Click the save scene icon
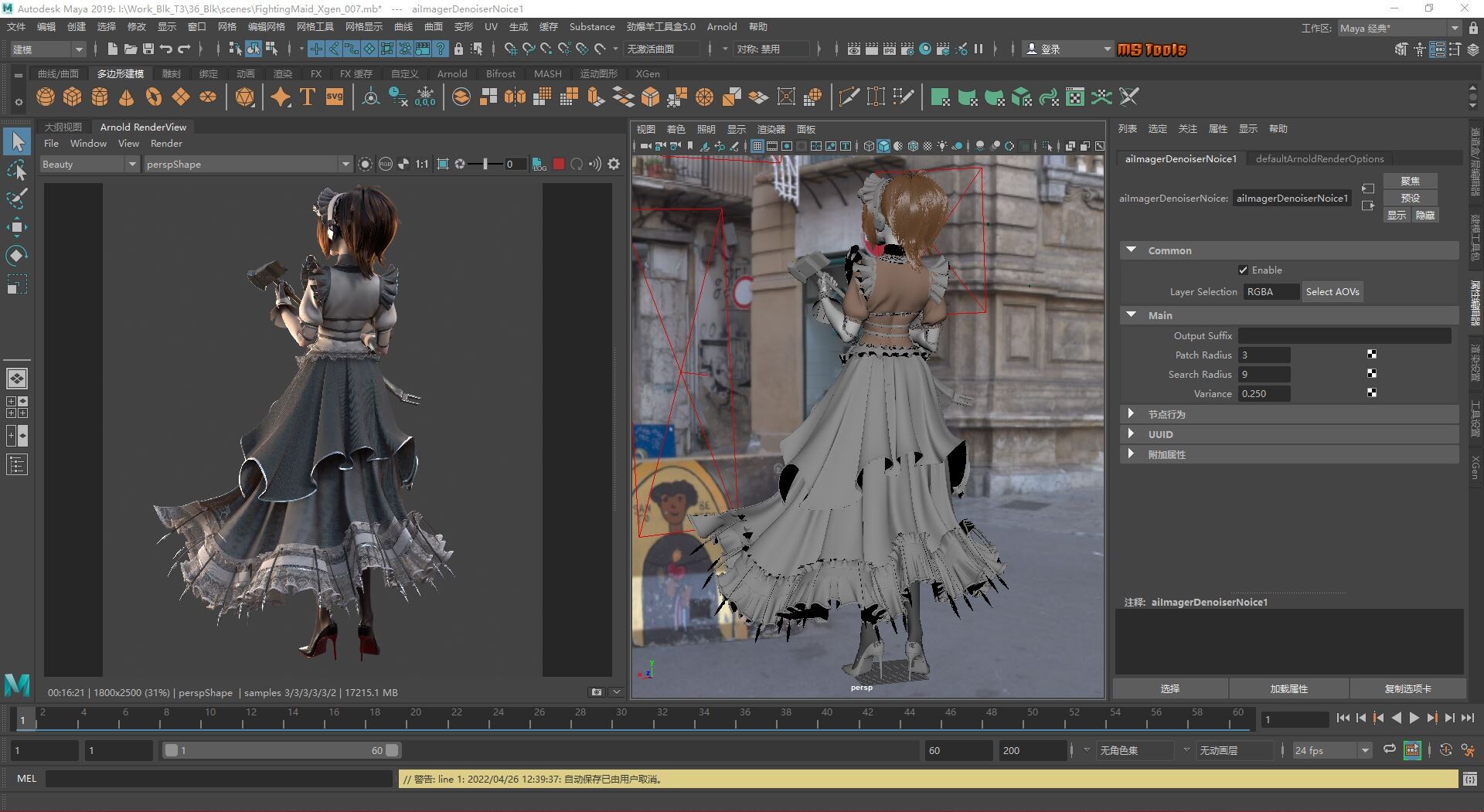The width and height of the screenshot is (1484, 812). (148, 49)
